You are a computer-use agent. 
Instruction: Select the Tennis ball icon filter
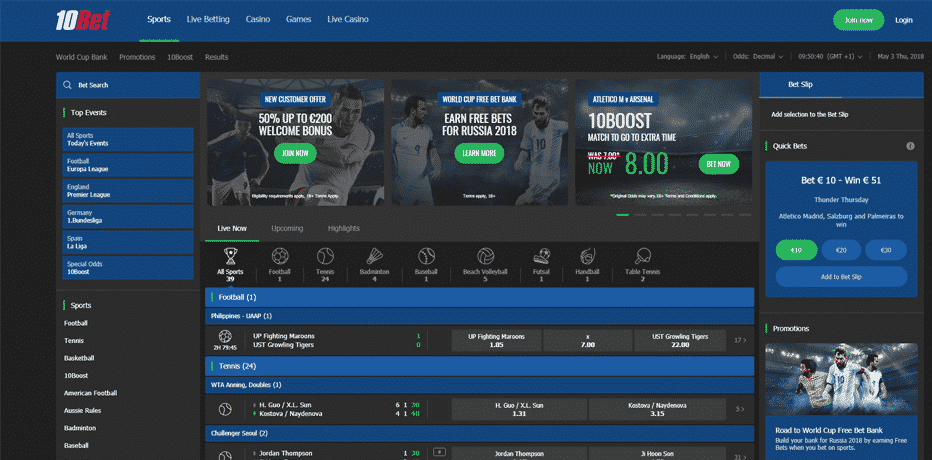point(325,256)
